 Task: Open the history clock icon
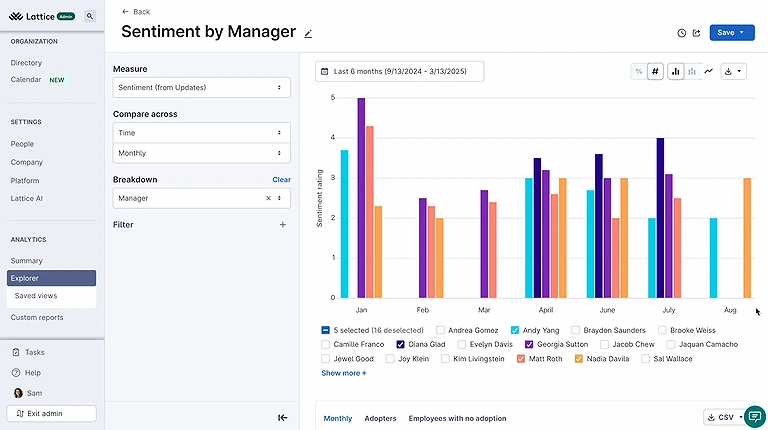681,33
